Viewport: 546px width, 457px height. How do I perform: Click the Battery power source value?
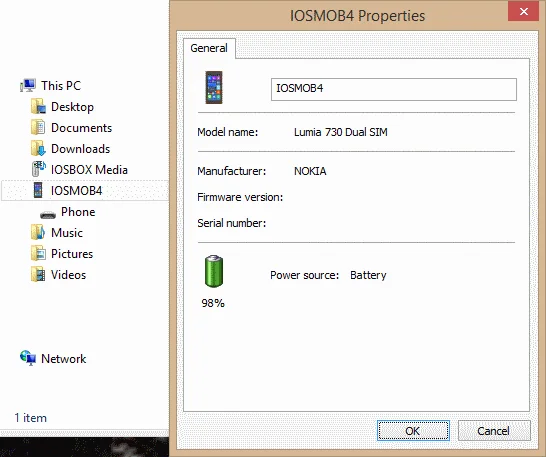point(368,275)
